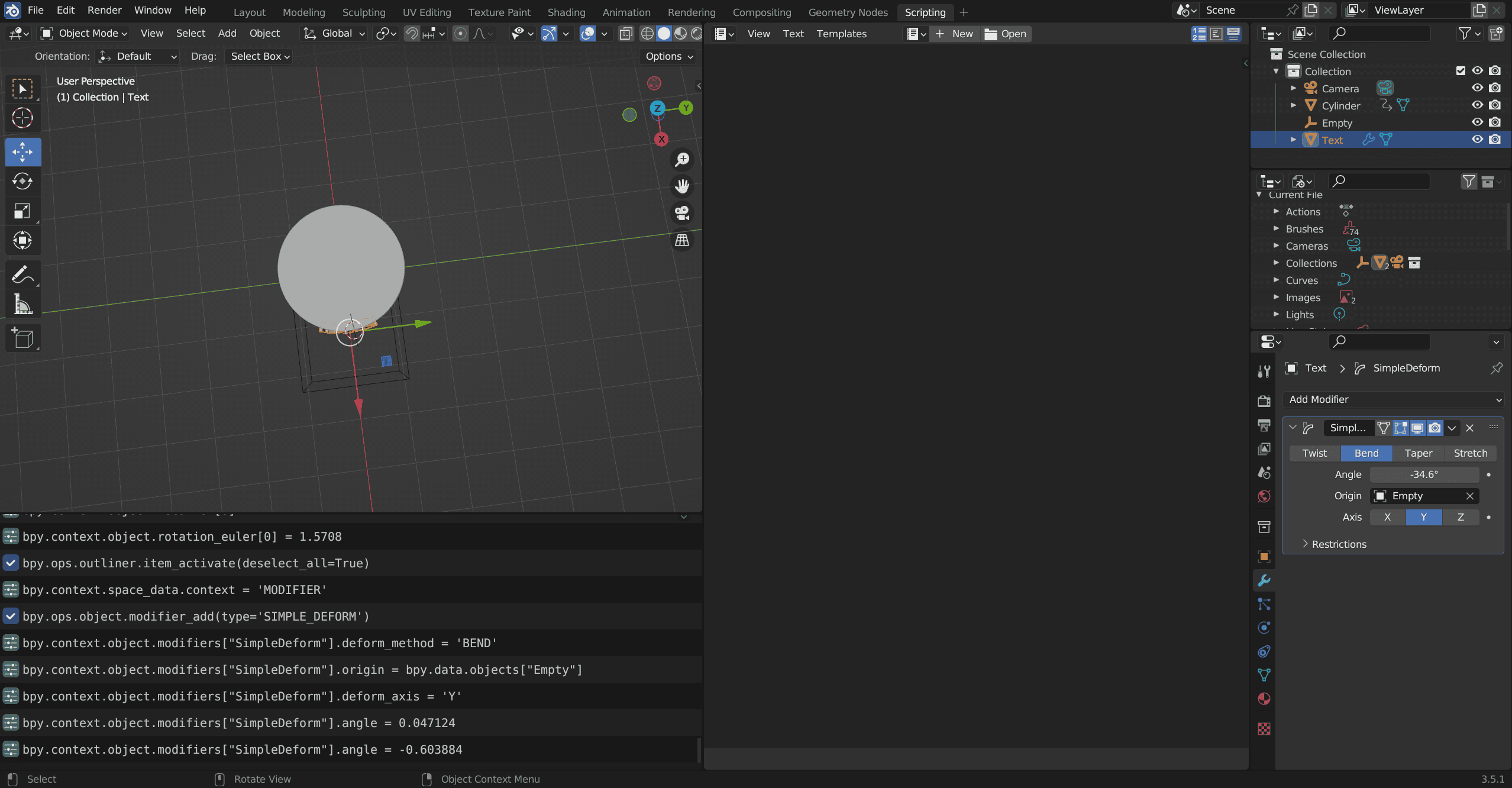The image size is (1512, 788).
Task: Click the Angle value field
Action: click(1424, 474)
